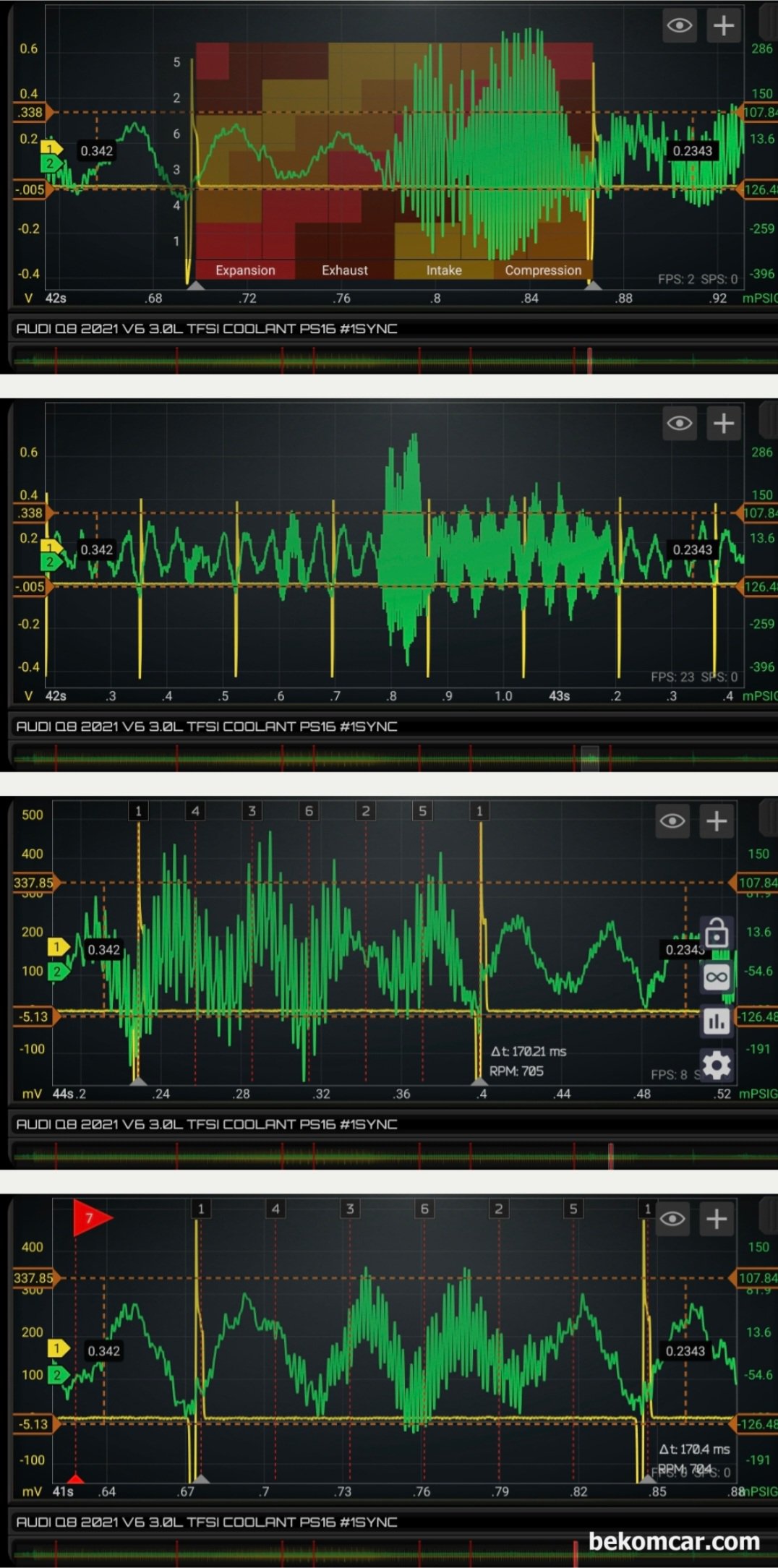Toggle the eye icon in the red flag 7 chart

coord(672,1219)
